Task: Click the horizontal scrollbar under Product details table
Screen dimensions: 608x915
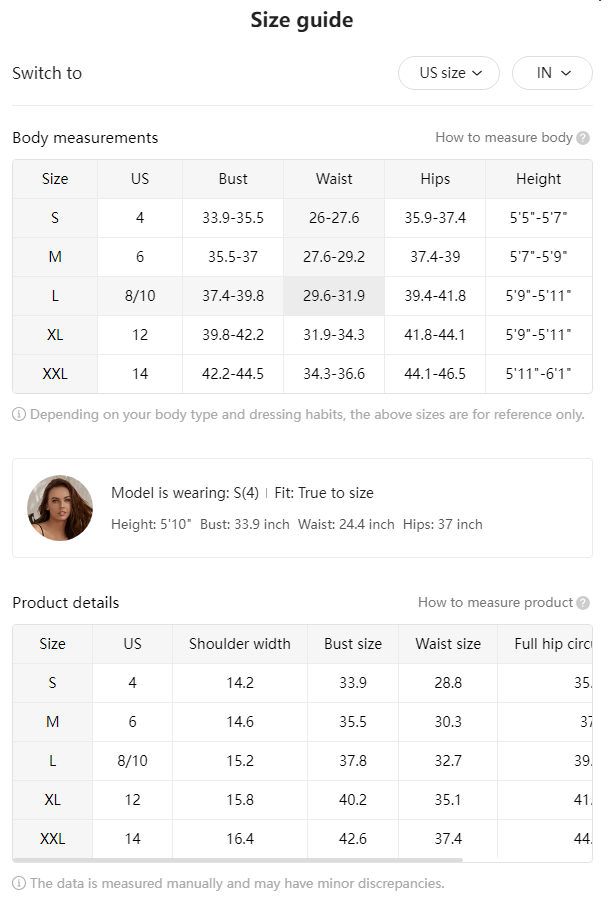Action: pyautogui.click(x=237, y=860)
